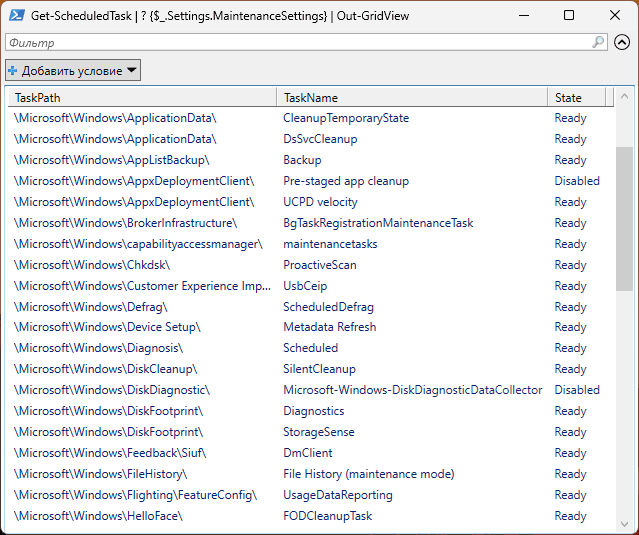This screenshot has height=535, width=639.
Task: Select the Scheduled task under Diagnosis
Action: [x=311, y=348]
